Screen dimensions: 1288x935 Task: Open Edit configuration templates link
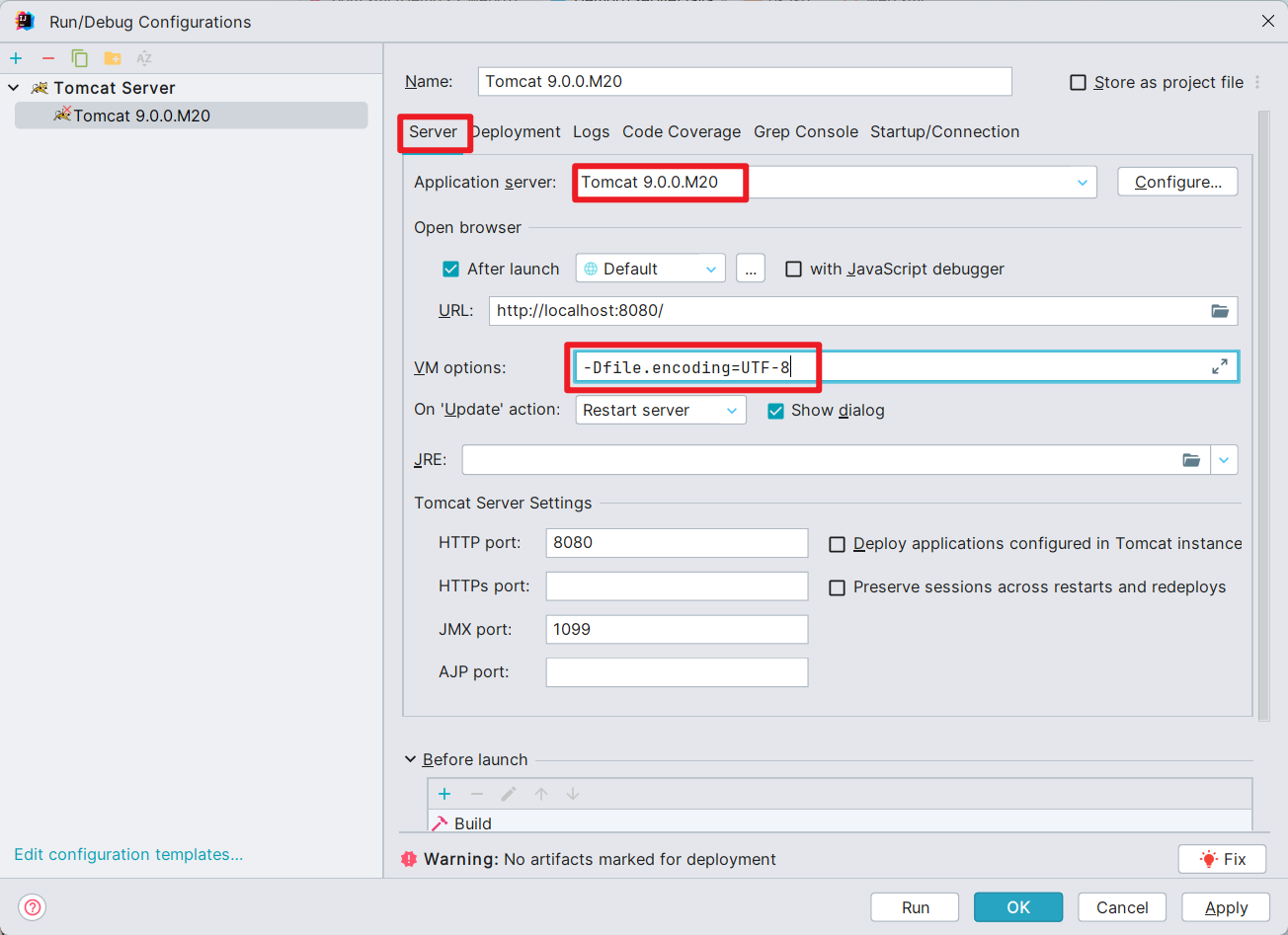[128, 854]
